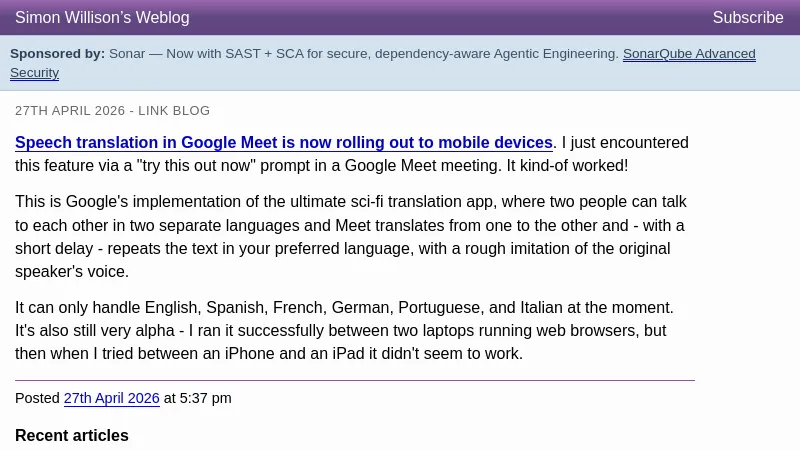Click the '5:37 pm' time text
This screenshot has height=450, width=800.
point(205,398)
